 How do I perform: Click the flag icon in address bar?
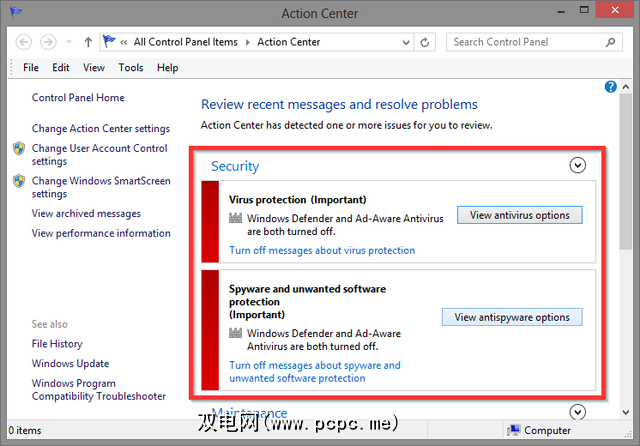[x=109, y=41]
